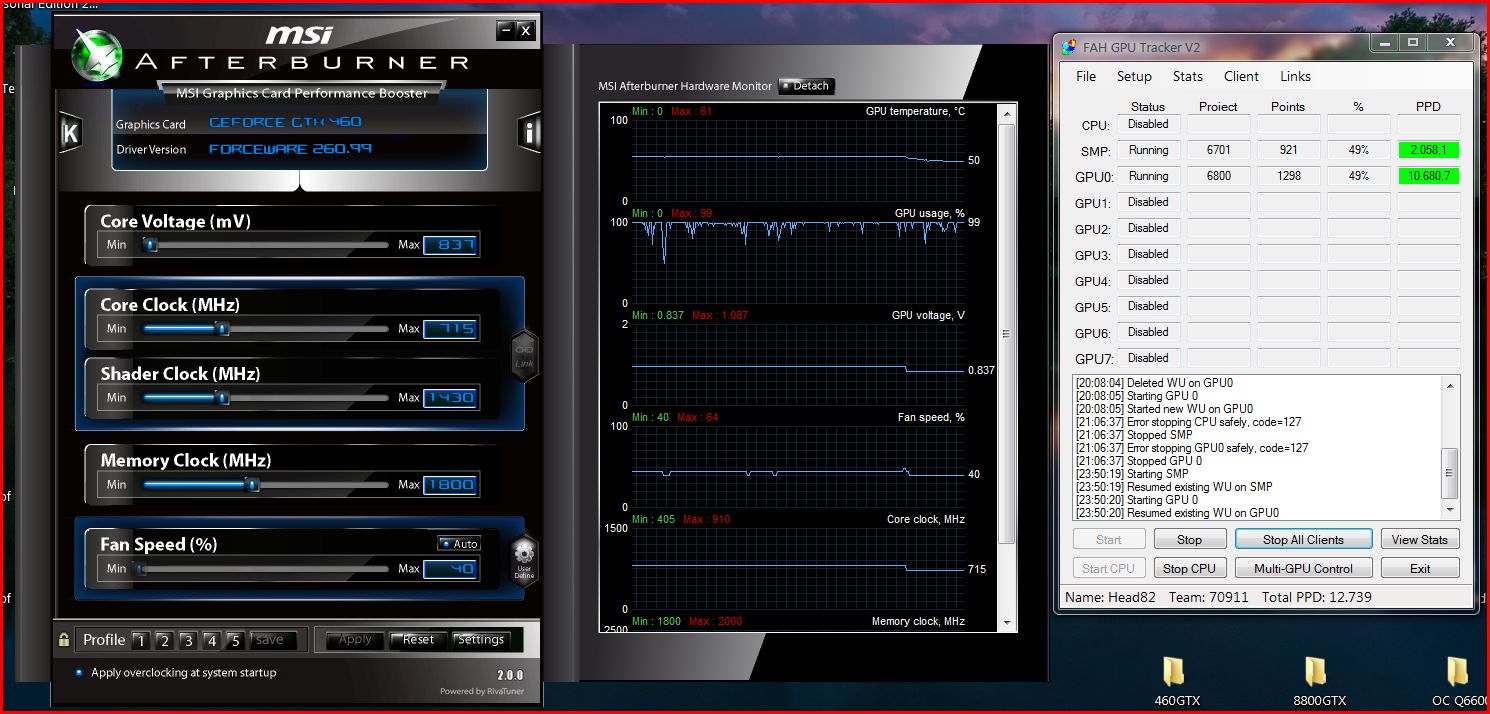The height and width of the screenshot is (714, 1490).
Task: Select profile slot 1
Action: [x=140, y=640]
